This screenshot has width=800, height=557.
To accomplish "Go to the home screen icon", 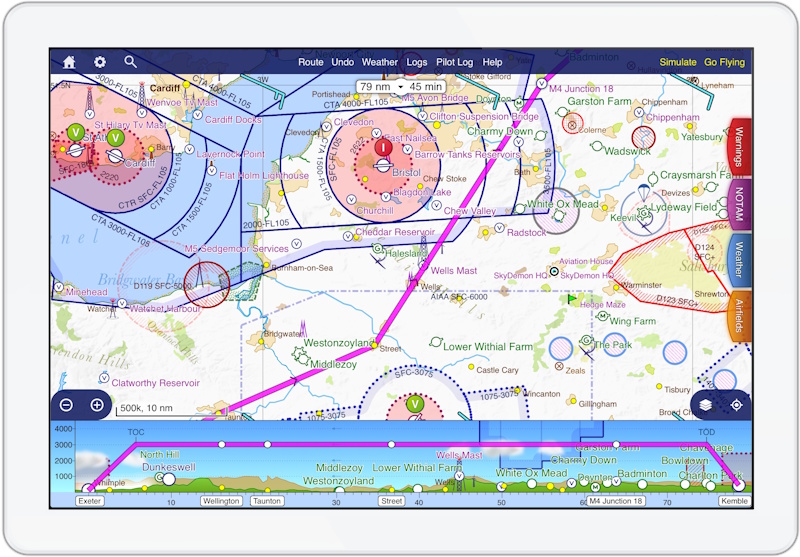I will [x=69, y=62].
